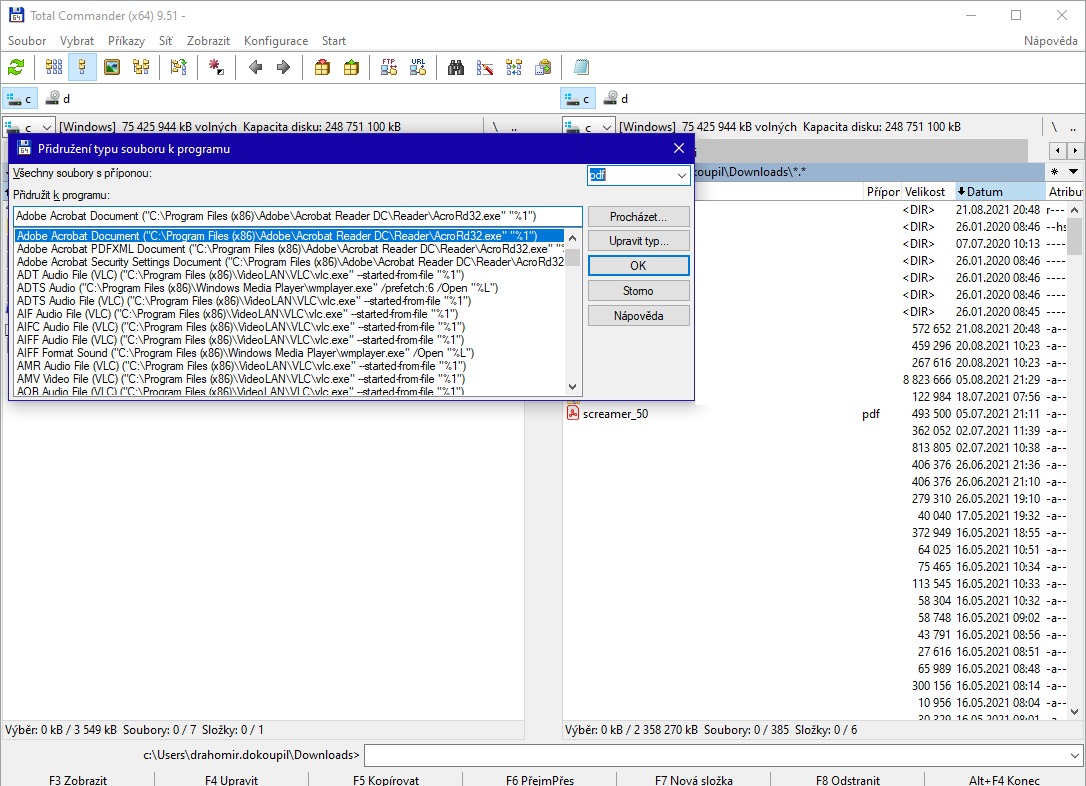Image resolution: width=1086 pixels, height=786 pixels.
Task: Click the Pack files toolbar icon
Action: [x=322, y=68]
